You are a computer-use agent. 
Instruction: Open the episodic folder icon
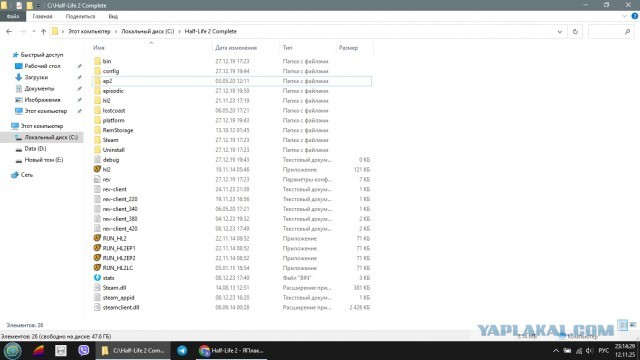pyautogui.click(x=97, y=91)
